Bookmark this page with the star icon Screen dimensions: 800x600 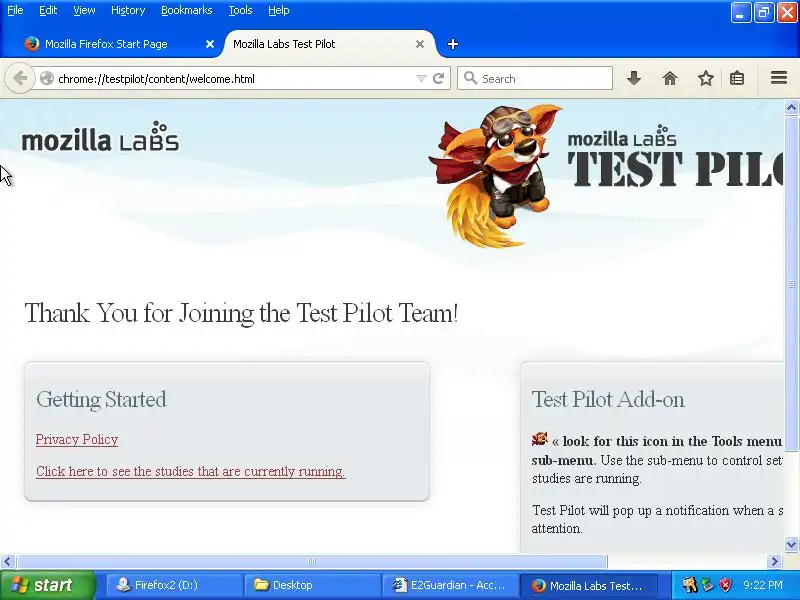click(x=706, y=78)
